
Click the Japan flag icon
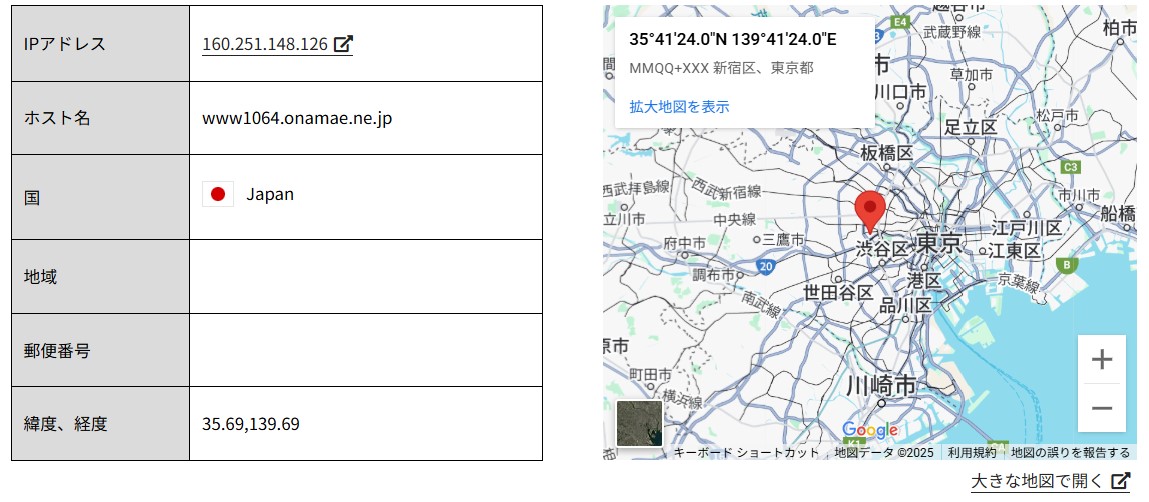click(x=217, y=194)
